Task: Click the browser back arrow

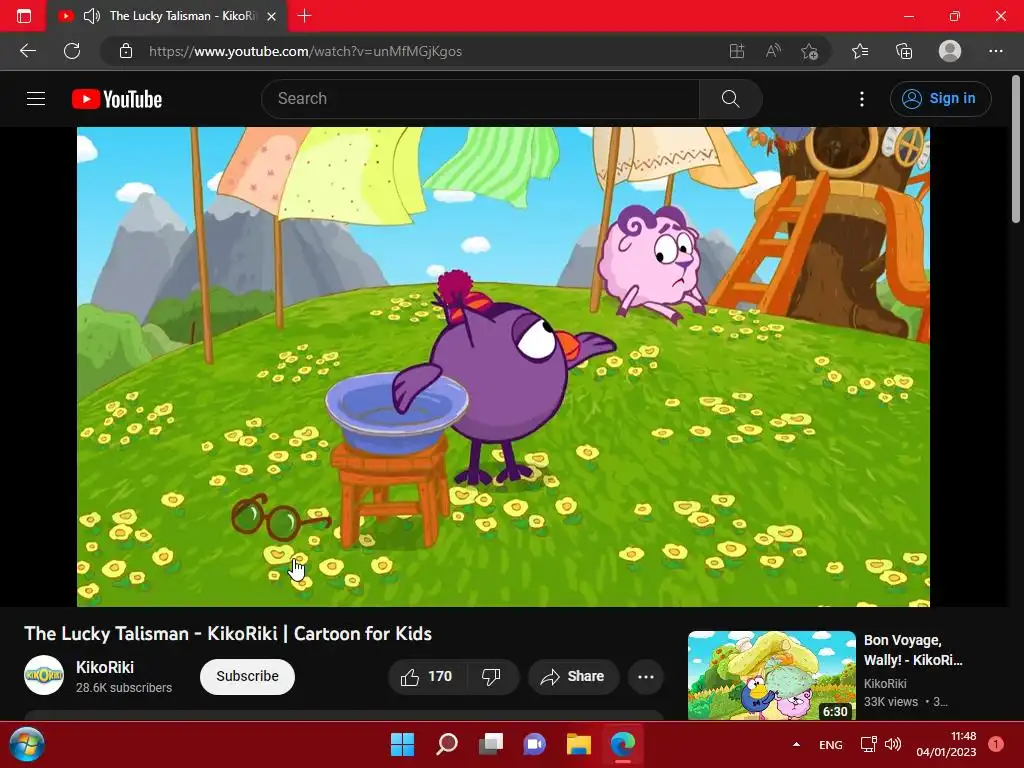Action: pyautogui.click(x=28, y=51)
